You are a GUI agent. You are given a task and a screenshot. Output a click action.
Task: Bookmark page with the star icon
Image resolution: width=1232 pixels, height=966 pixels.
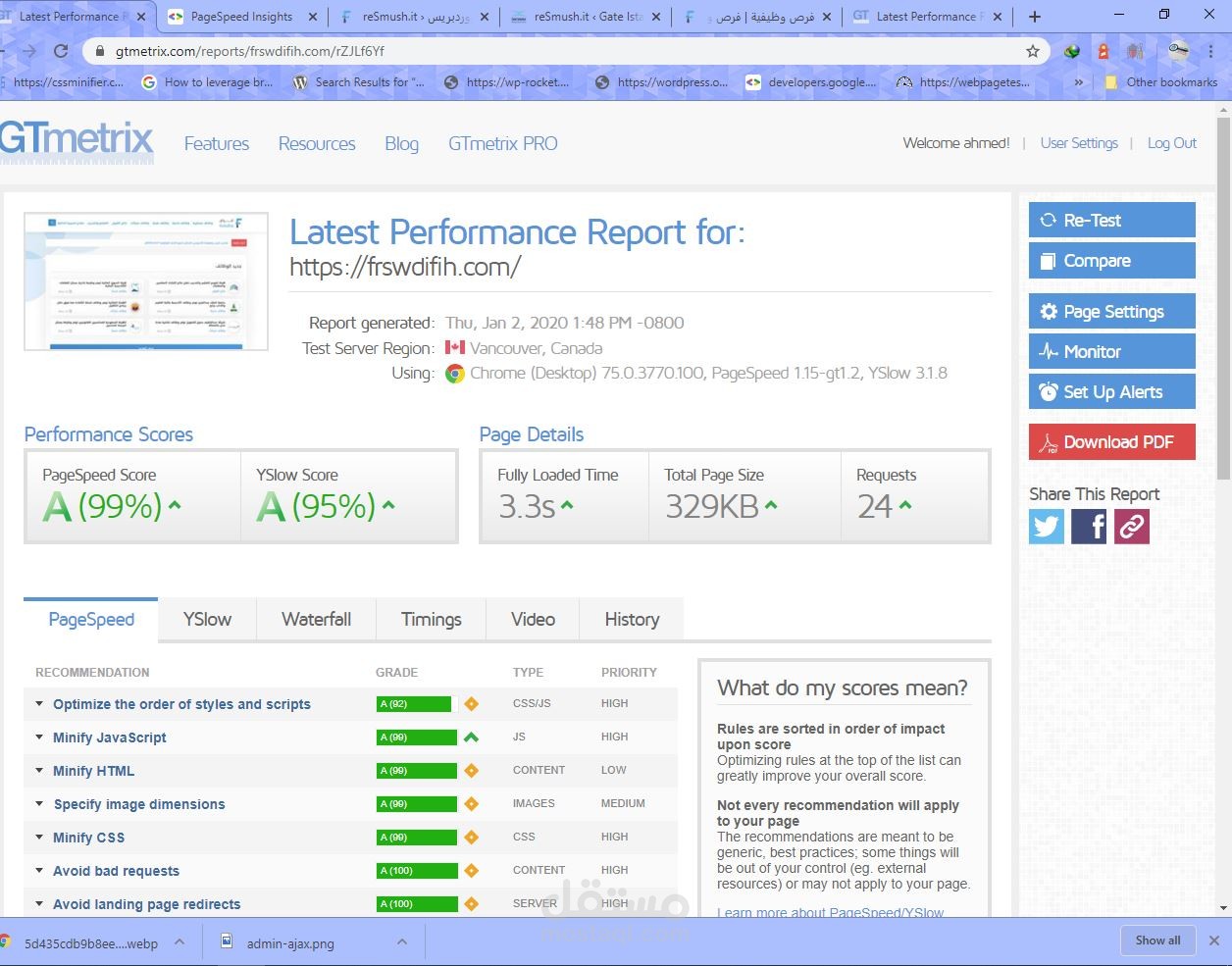(x=1033, y=51)
